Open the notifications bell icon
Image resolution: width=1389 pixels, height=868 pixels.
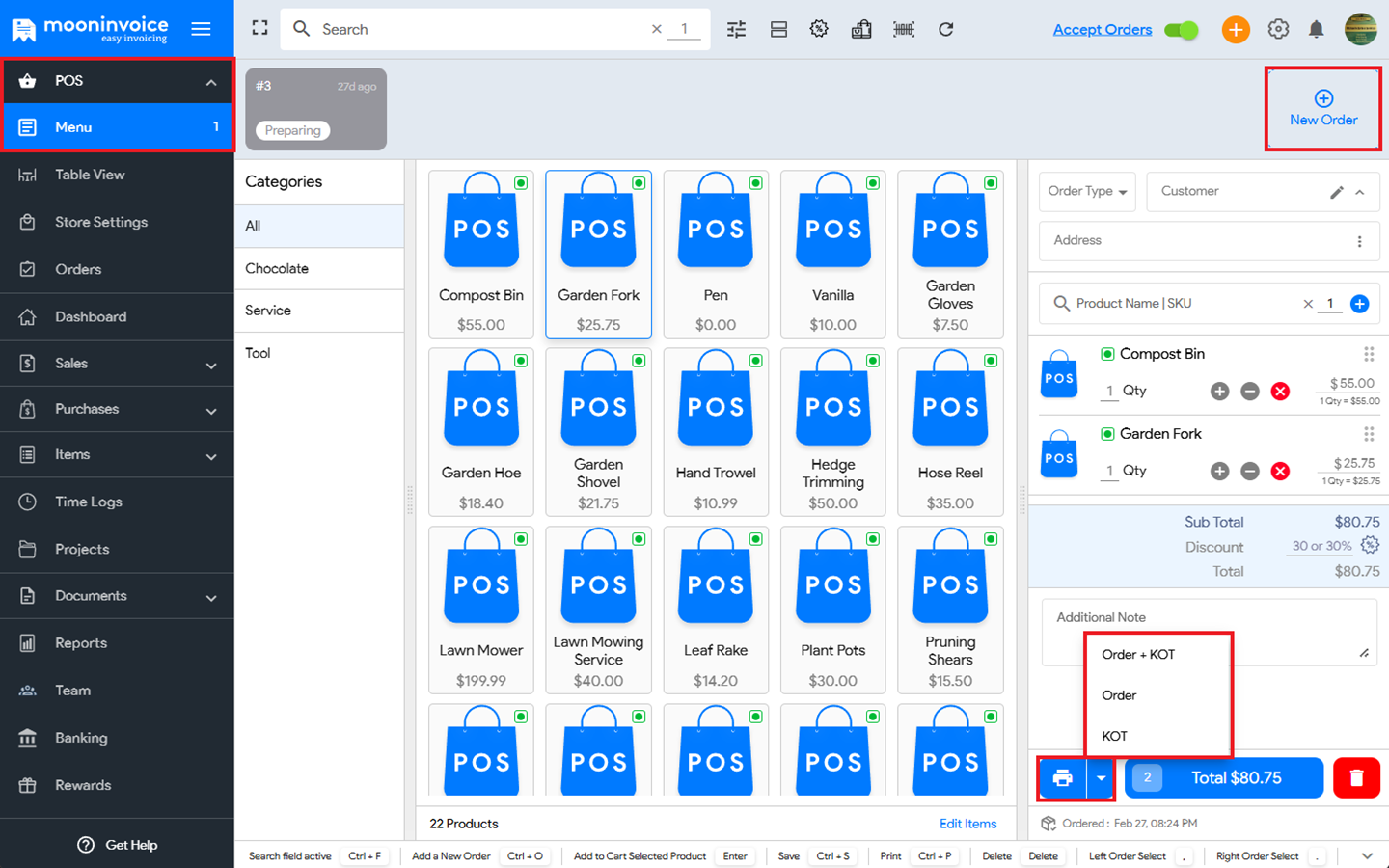pos(1316,29)
